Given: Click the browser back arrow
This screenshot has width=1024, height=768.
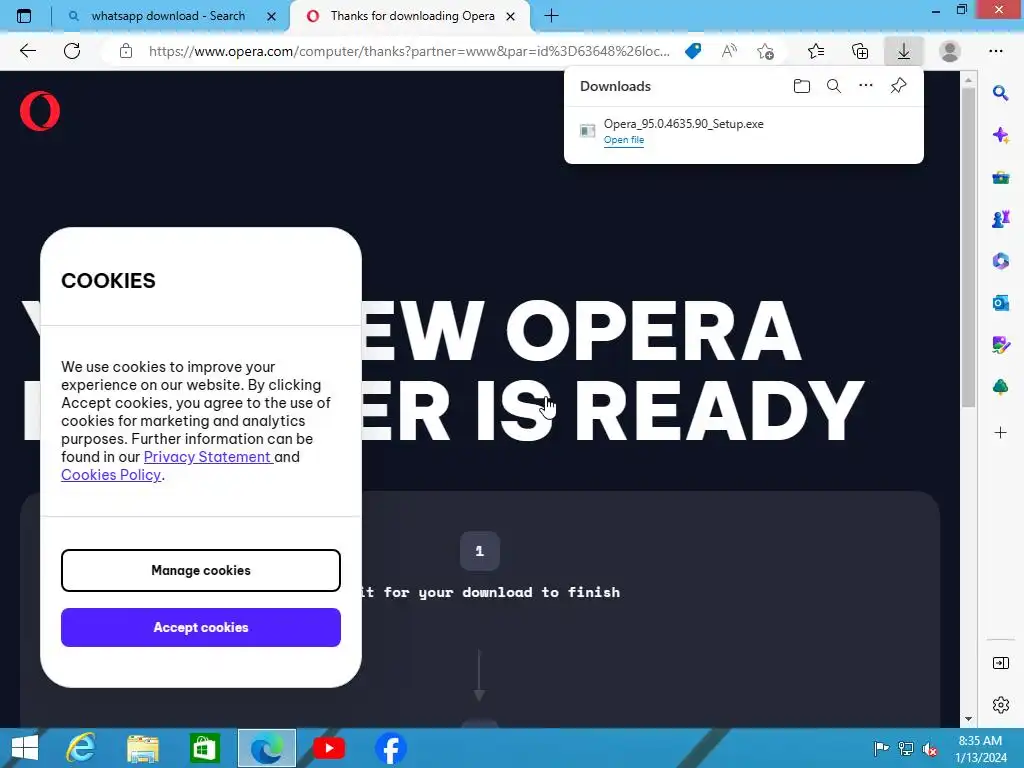Looking at the screenshot, I should click(27, 51).
